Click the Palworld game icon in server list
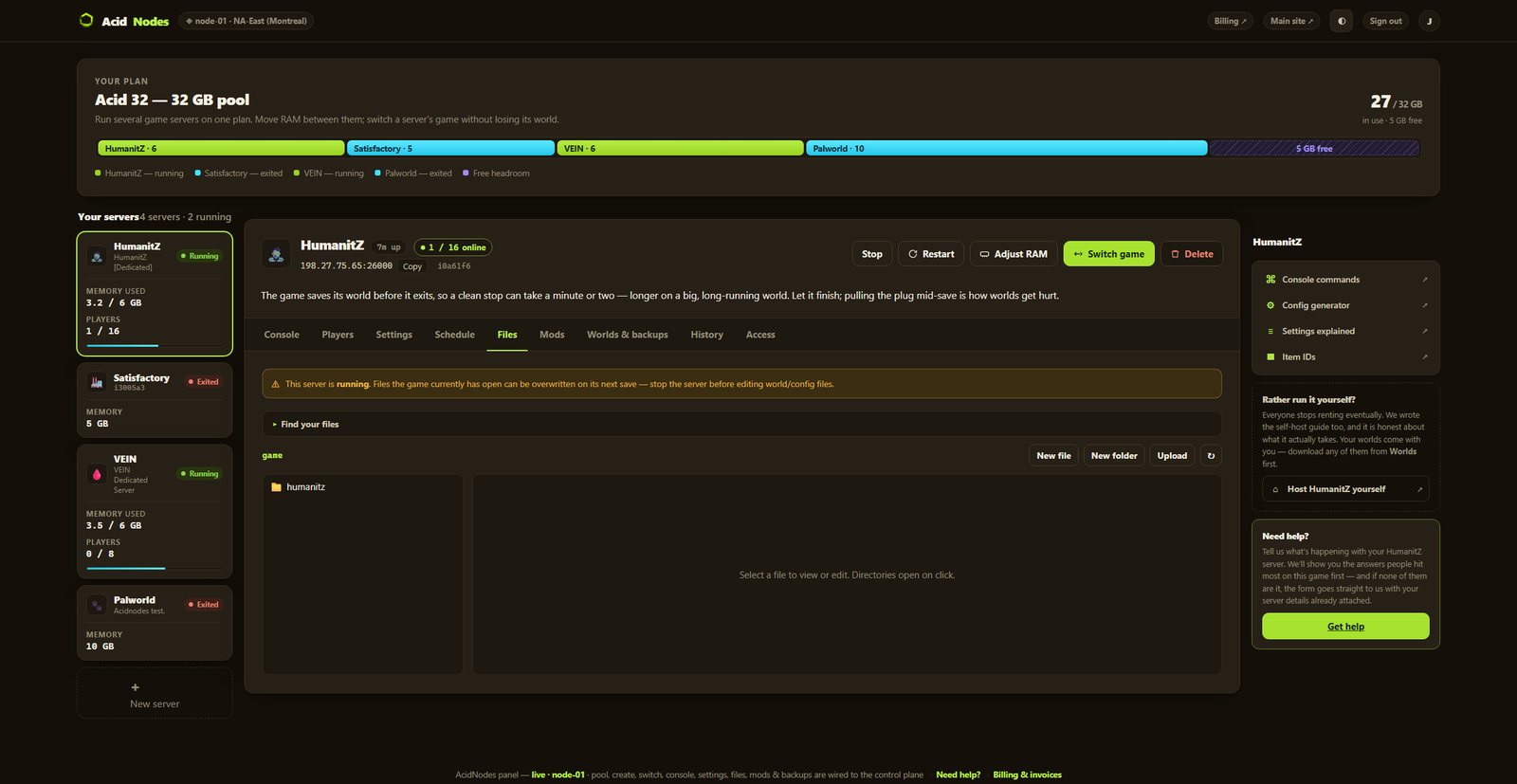The image size is (1517, 784). (x=97, y=605)
